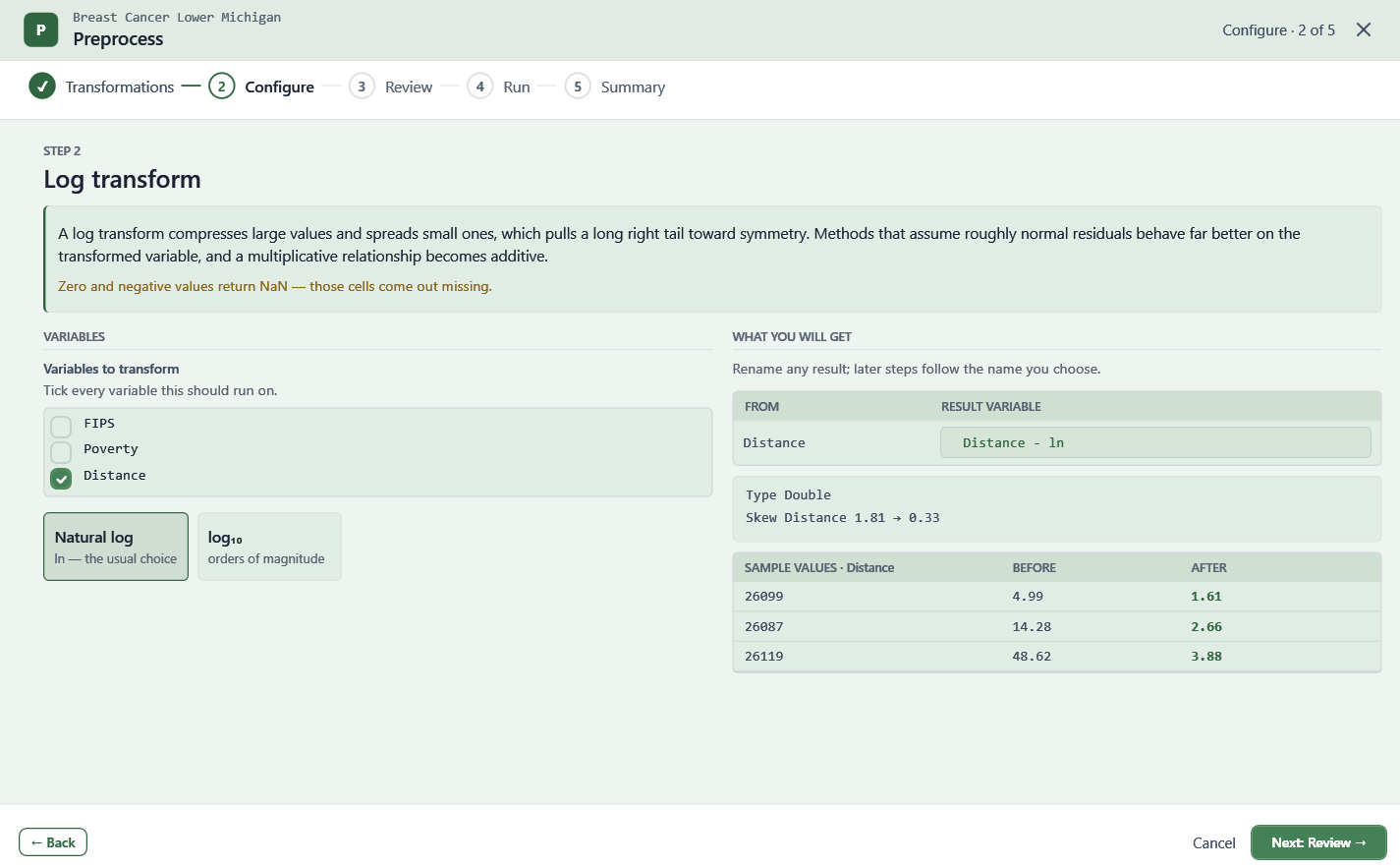This screenshot has width=1400, height=868.
Task: Click the AFTER column header
Action: click(x=1209, y=567)
